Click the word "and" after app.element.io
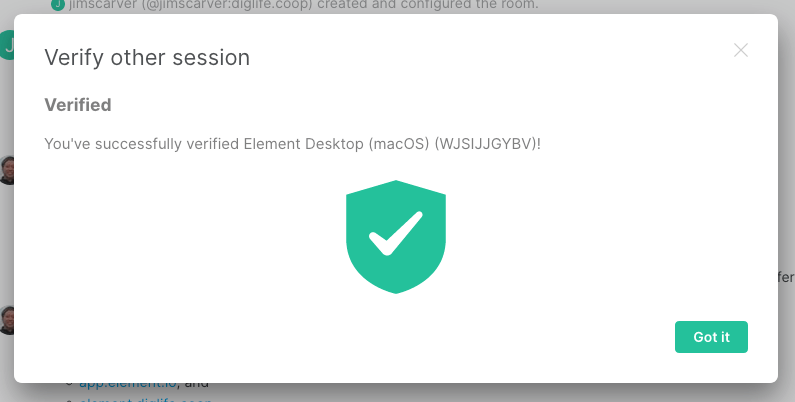The image size is (795, 402). 197,383
